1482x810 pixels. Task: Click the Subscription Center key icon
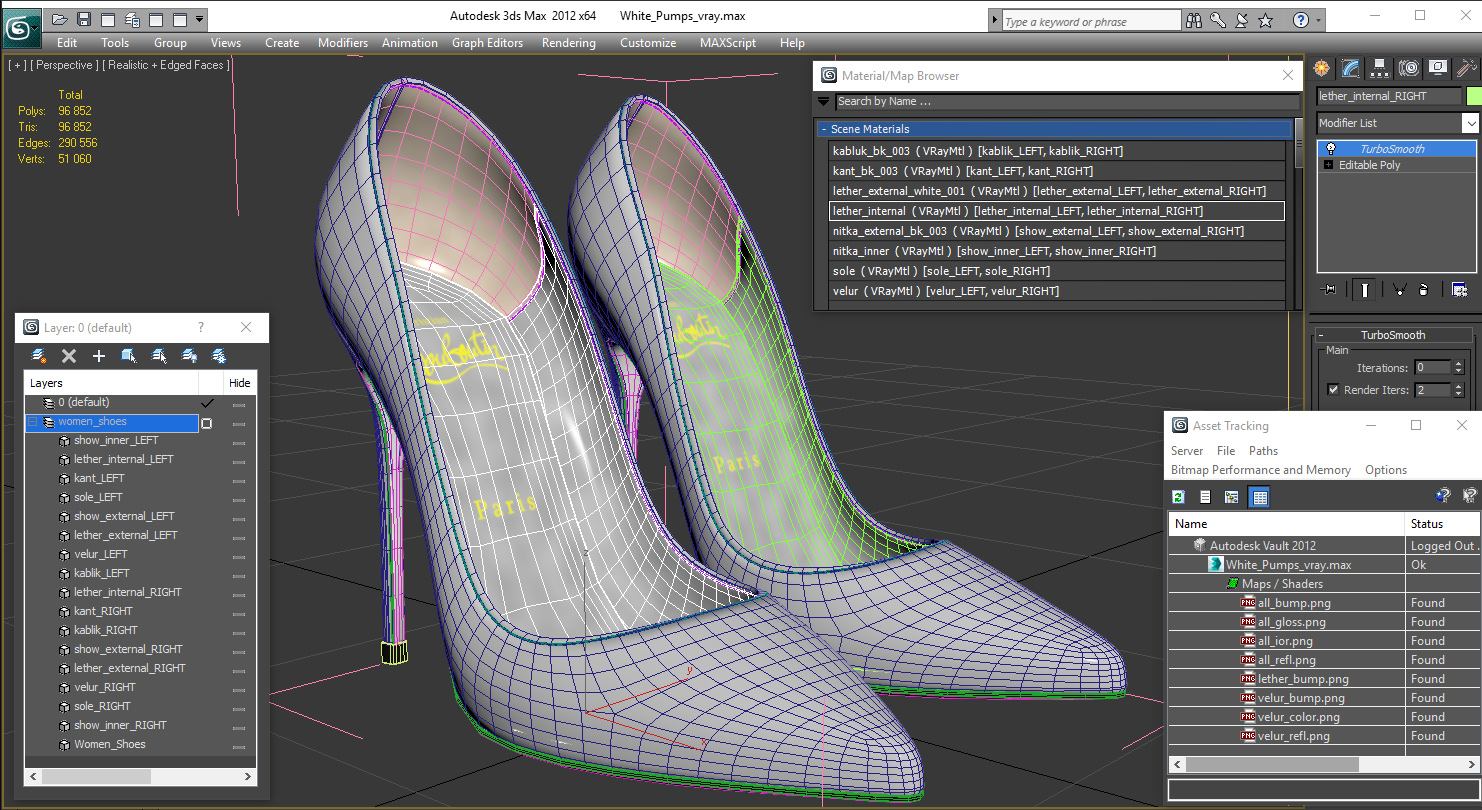click(1218, 20)
